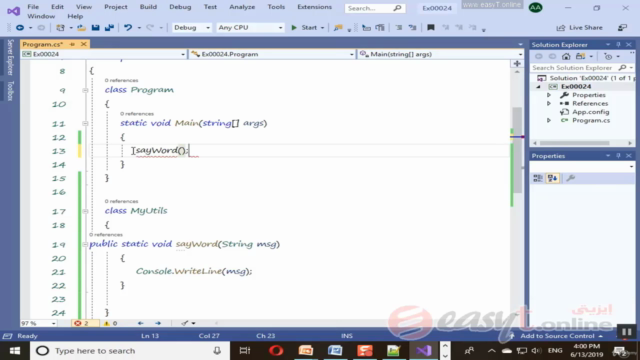Screen dimensions: 640x360
Task: Expand the Program.cs node in Solution Explorer
Action: point(549,120)
